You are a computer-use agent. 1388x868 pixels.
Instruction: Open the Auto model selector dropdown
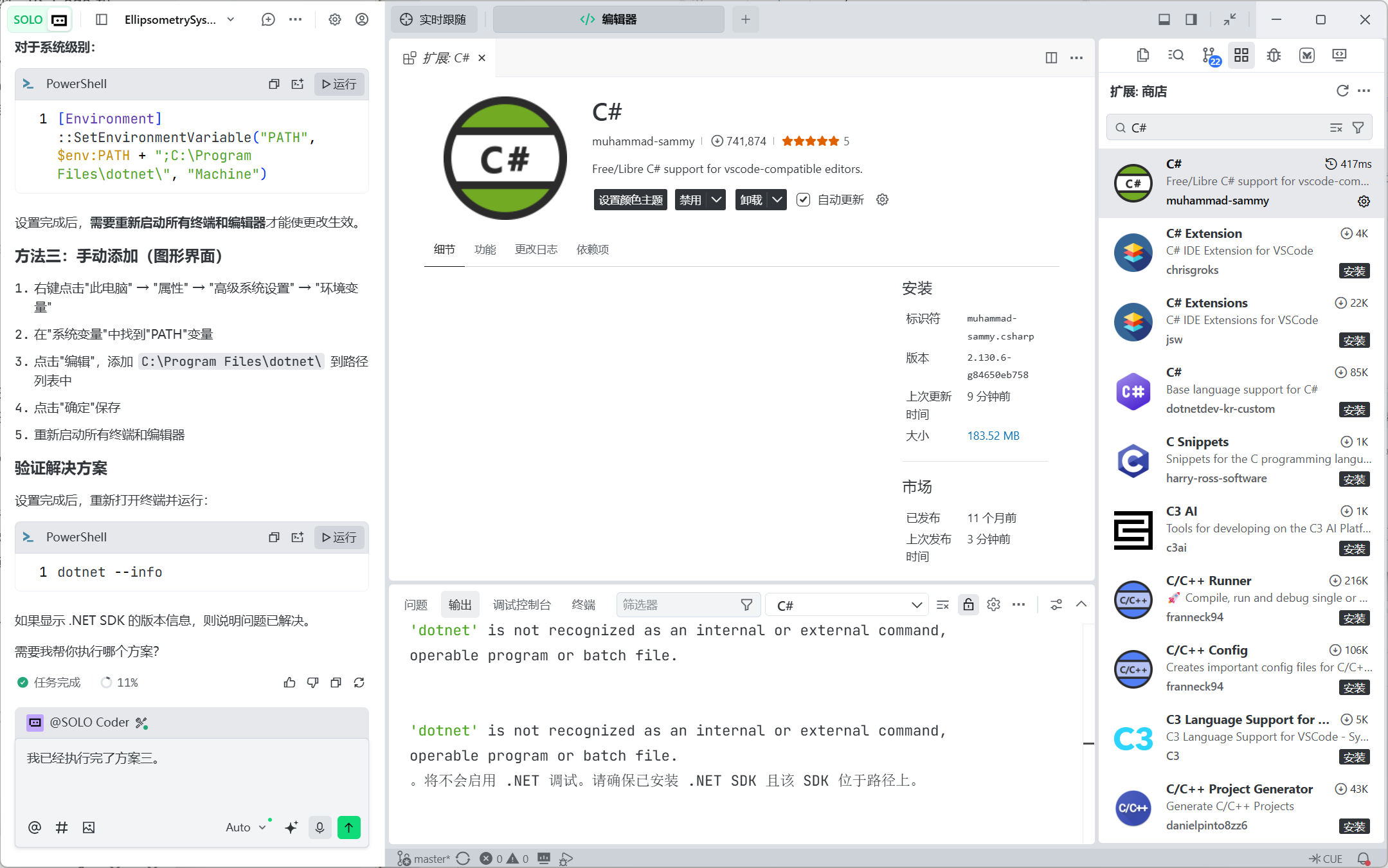tap(245, 827)
